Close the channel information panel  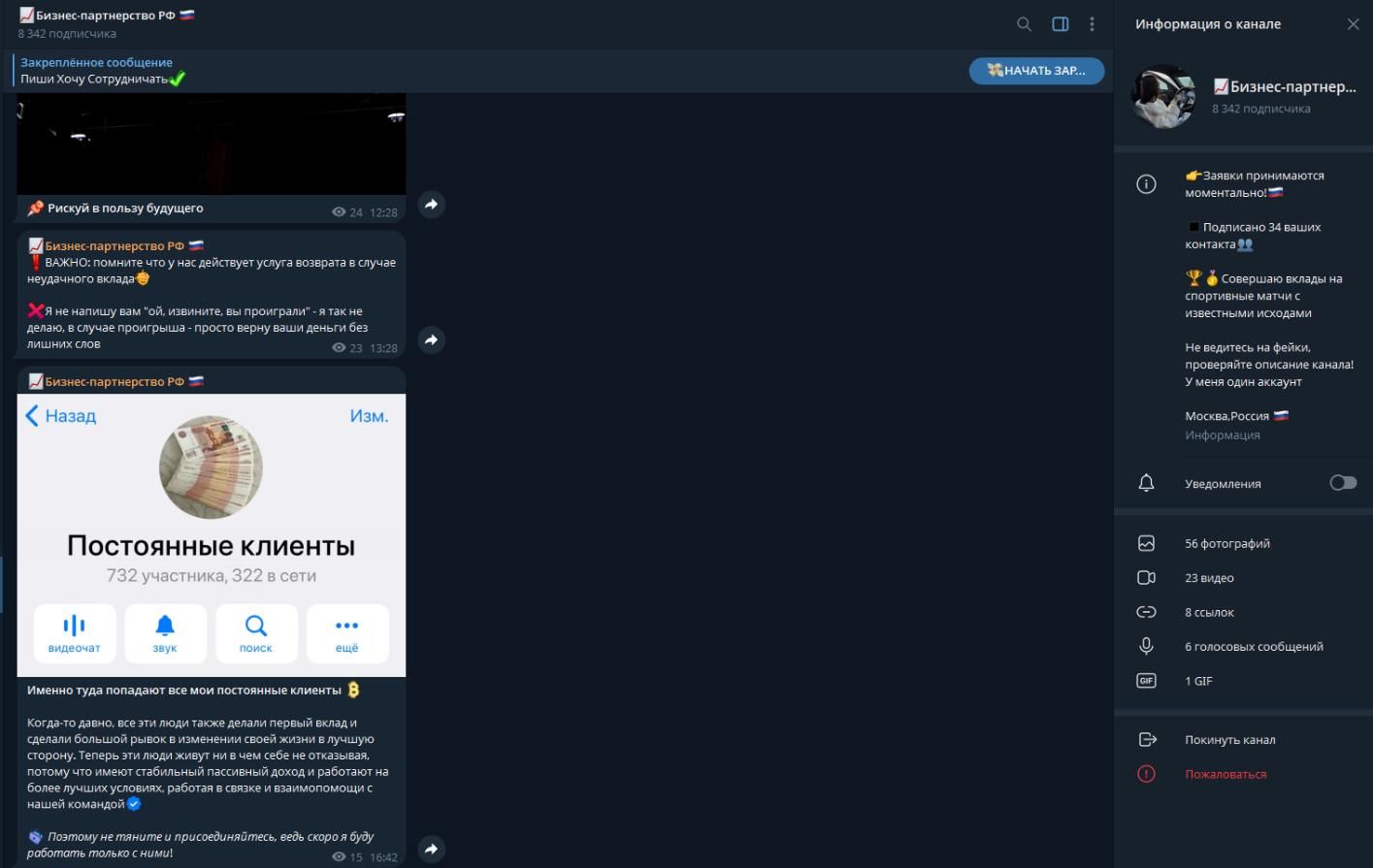(x=1353, y=24)
